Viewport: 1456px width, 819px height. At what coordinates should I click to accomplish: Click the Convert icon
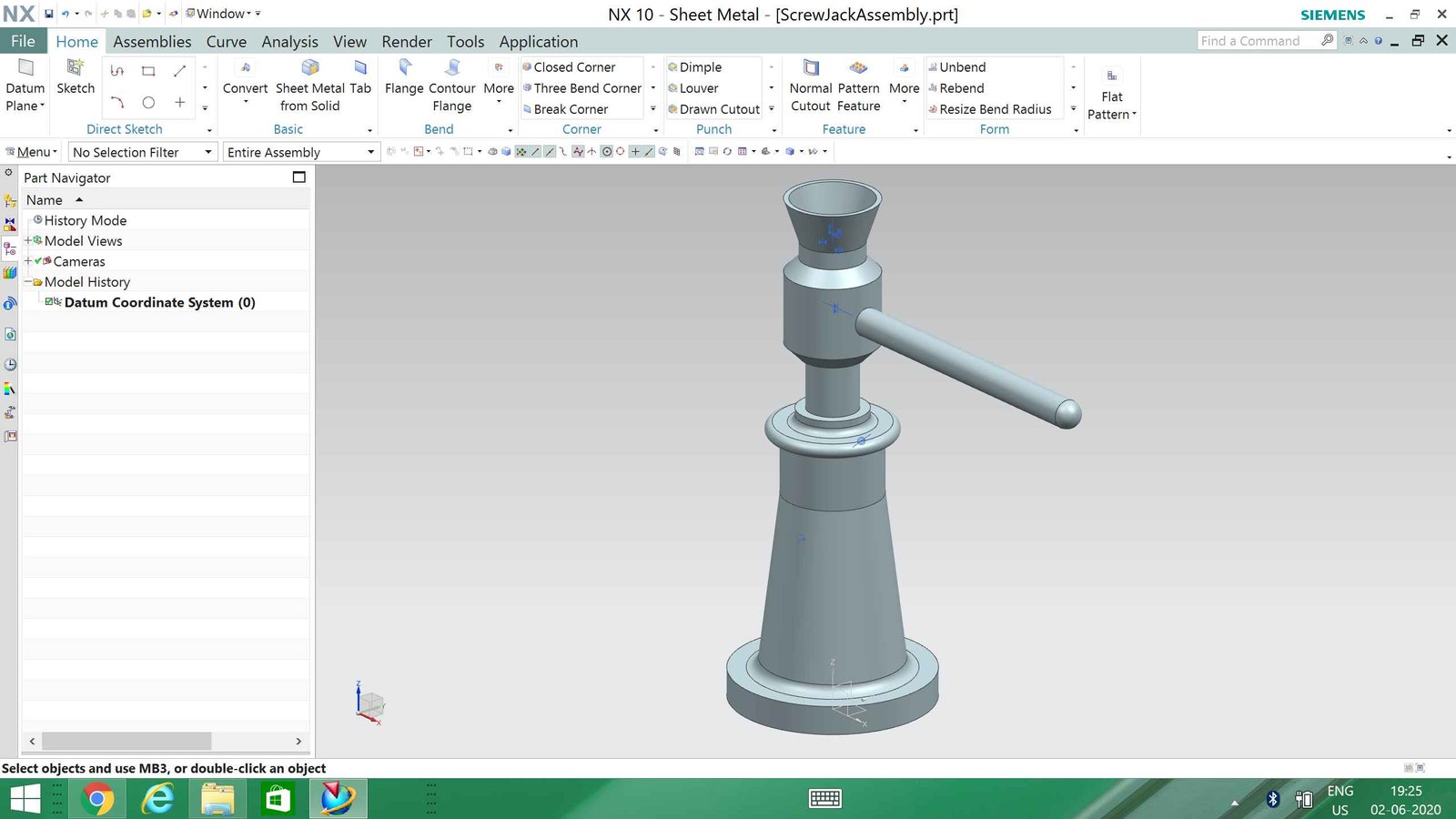[245, 68]
